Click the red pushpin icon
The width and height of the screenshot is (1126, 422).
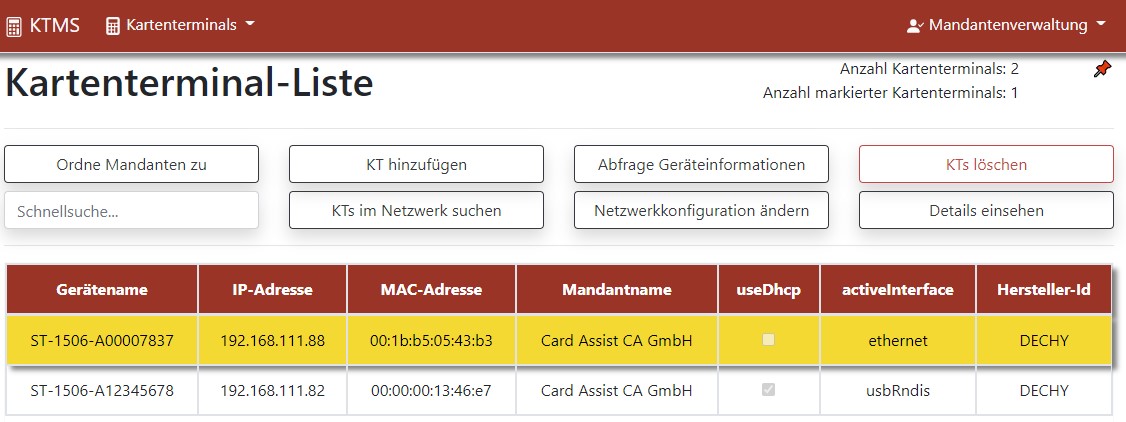coord(1102,70)
